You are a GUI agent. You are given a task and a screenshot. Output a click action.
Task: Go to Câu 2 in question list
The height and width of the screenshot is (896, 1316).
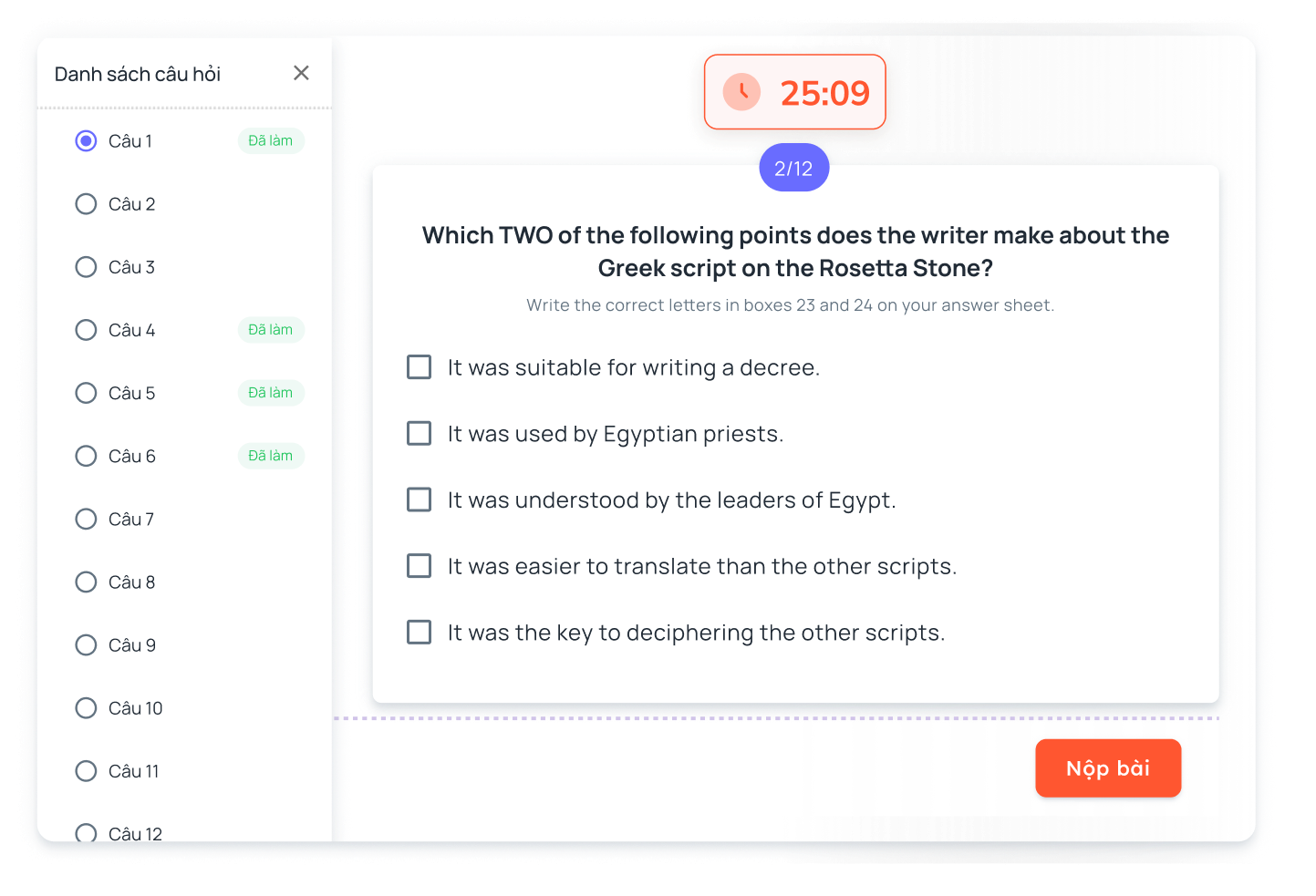coord(86,204)
